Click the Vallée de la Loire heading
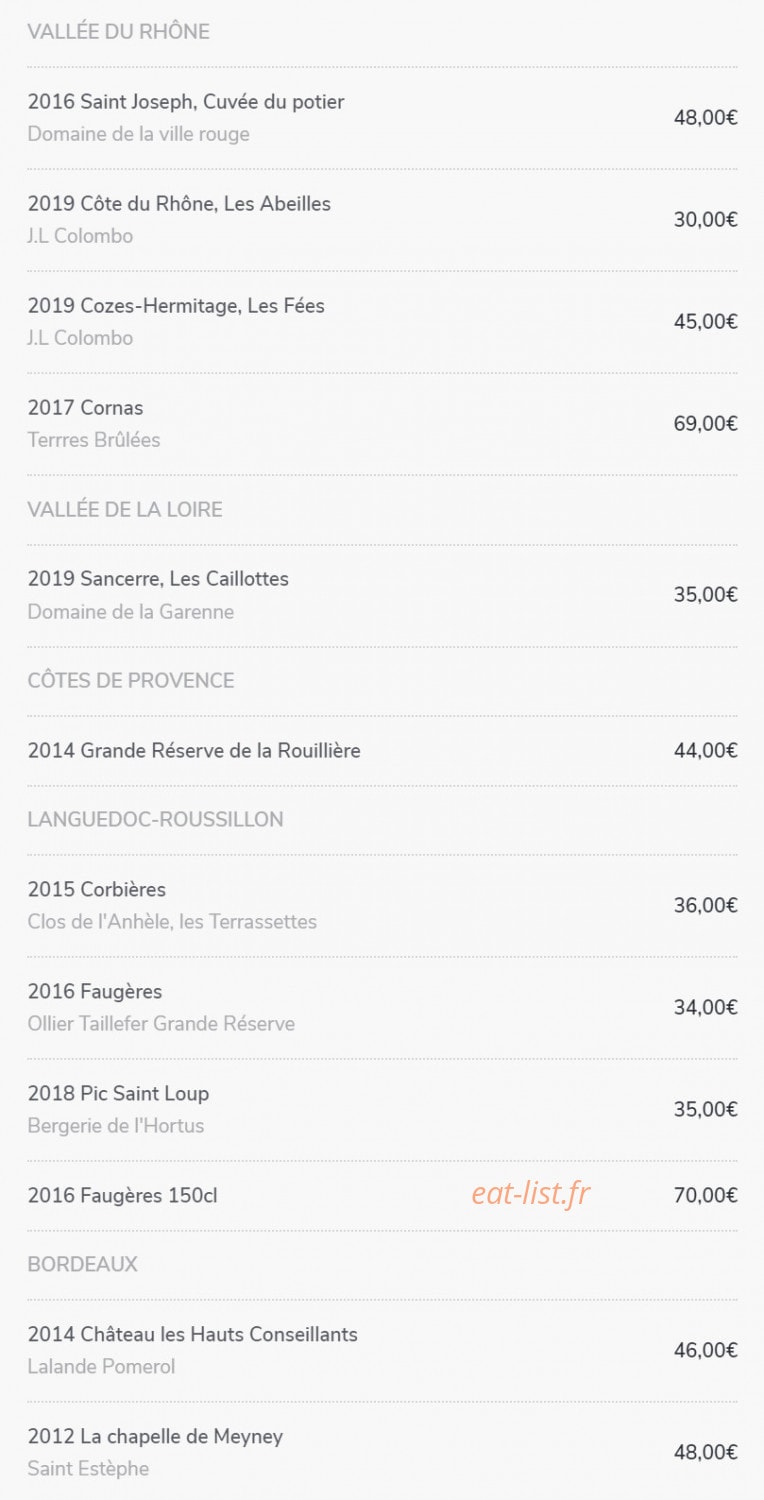 click(x=125, y=510)
